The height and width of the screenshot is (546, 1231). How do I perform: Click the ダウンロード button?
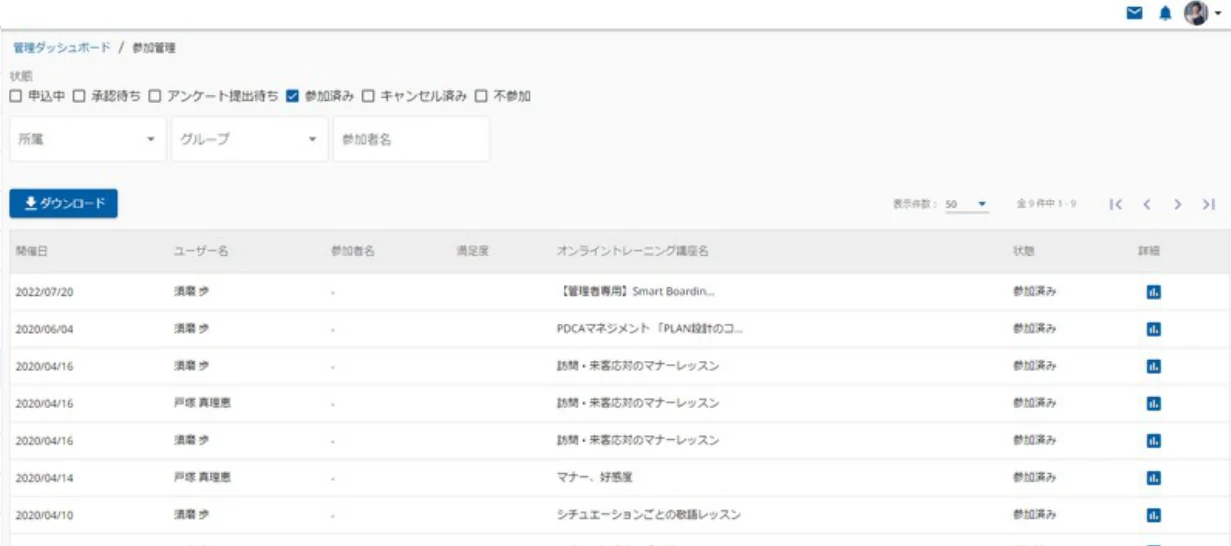[x=64, y=204]
